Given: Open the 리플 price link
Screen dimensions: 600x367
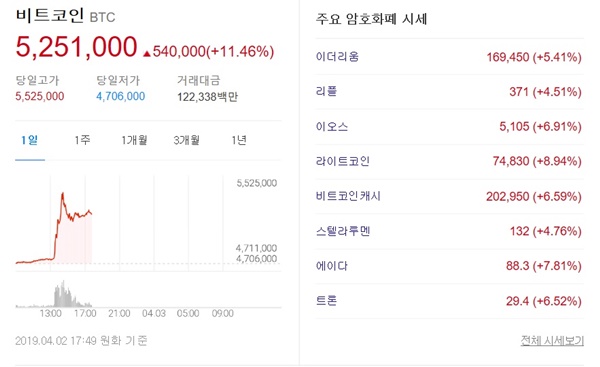Looking at the screenshot, I should pyautogui.click(x=326, y=91).
